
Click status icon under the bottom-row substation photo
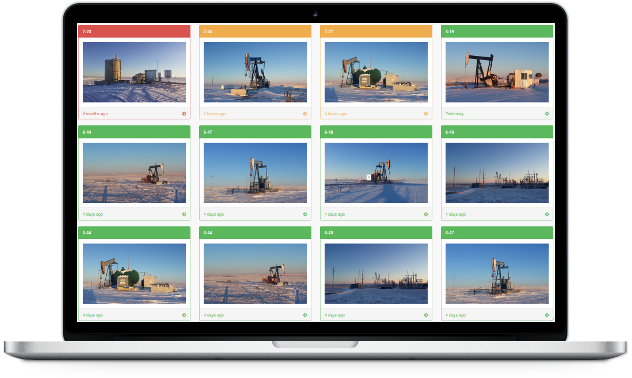(x=426, y=315)
